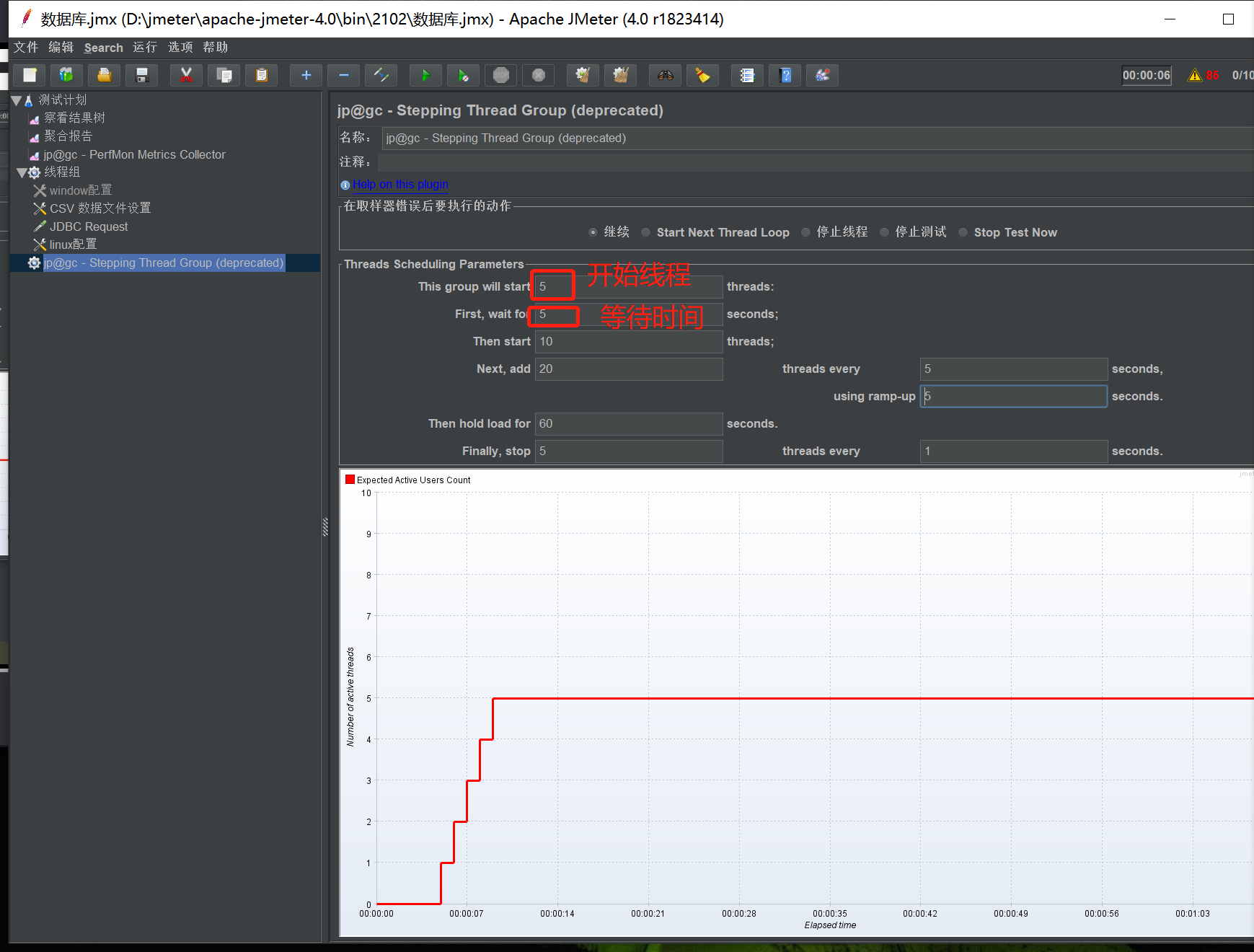1254x952 pixels.
Task: Click the 注释 comment input field
Action: (x=816, y=162)
